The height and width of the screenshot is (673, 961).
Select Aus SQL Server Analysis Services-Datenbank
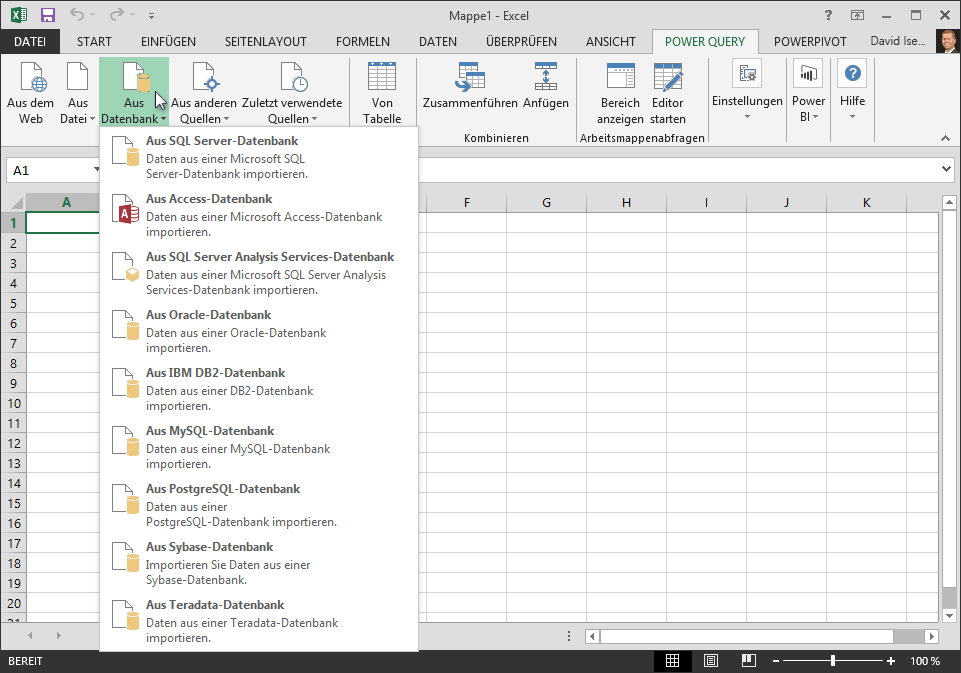click(259, 273)
